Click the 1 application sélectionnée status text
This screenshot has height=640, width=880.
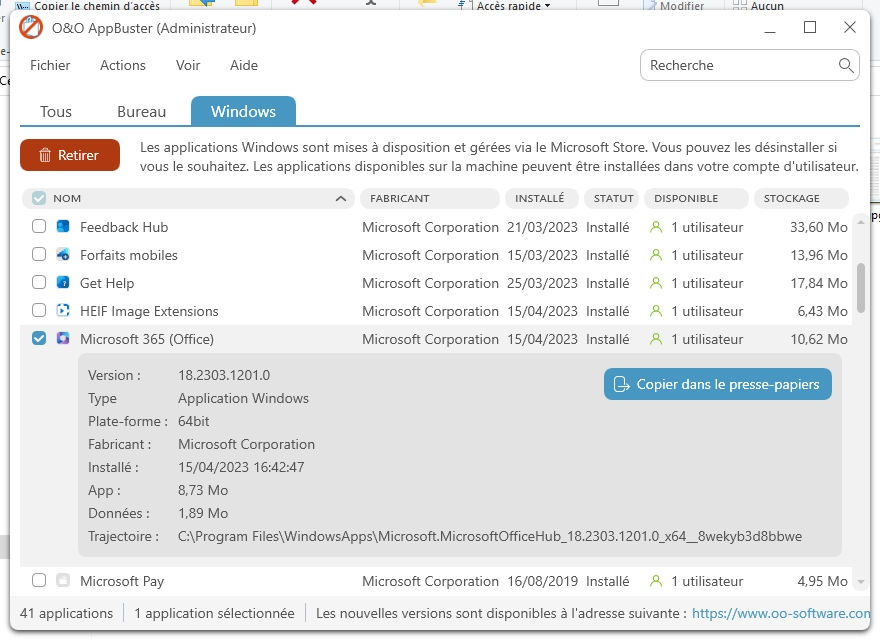(214, 613)
